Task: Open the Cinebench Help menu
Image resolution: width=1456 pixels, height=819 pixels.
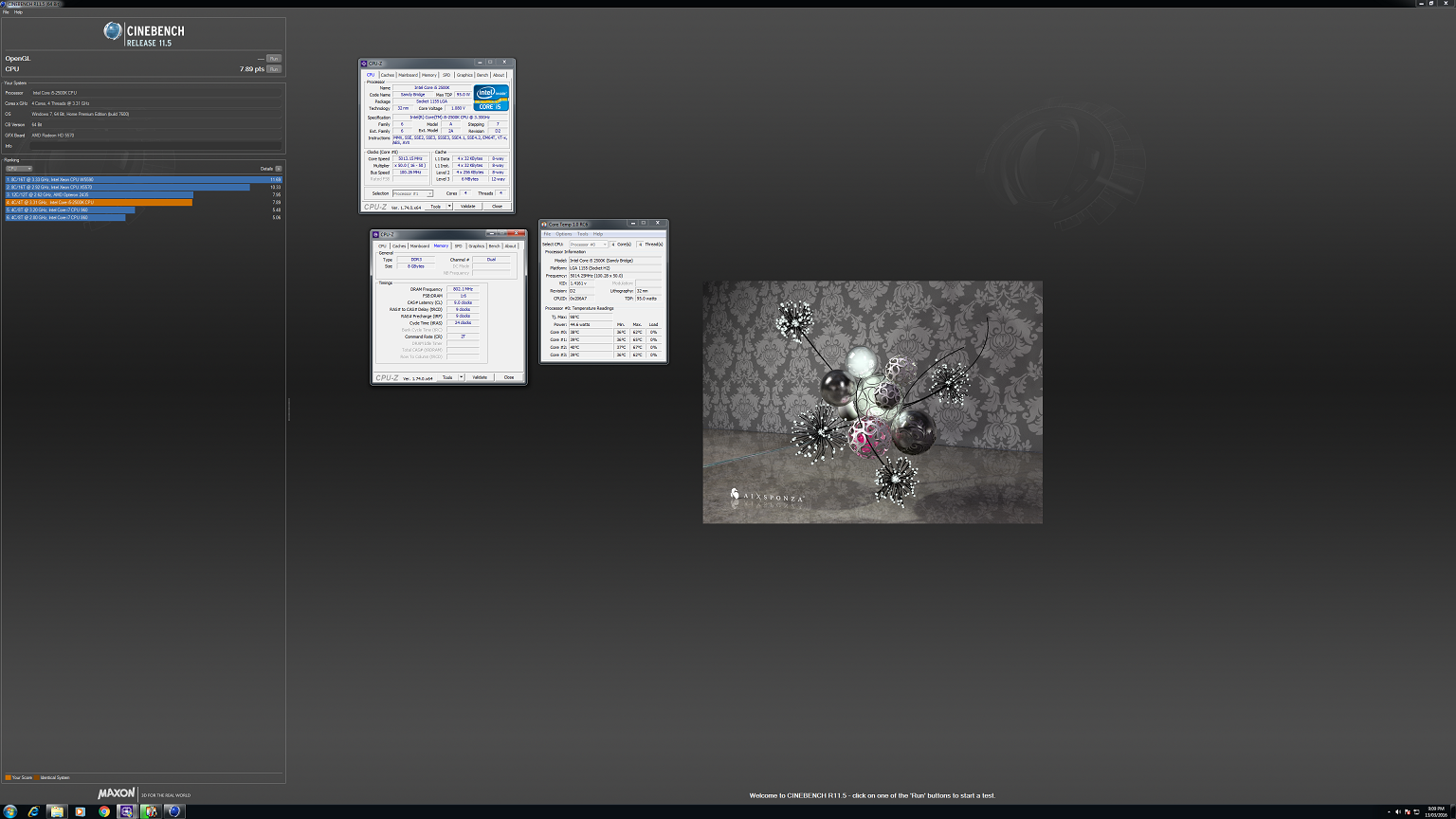Action: click(x=18, y=12)
